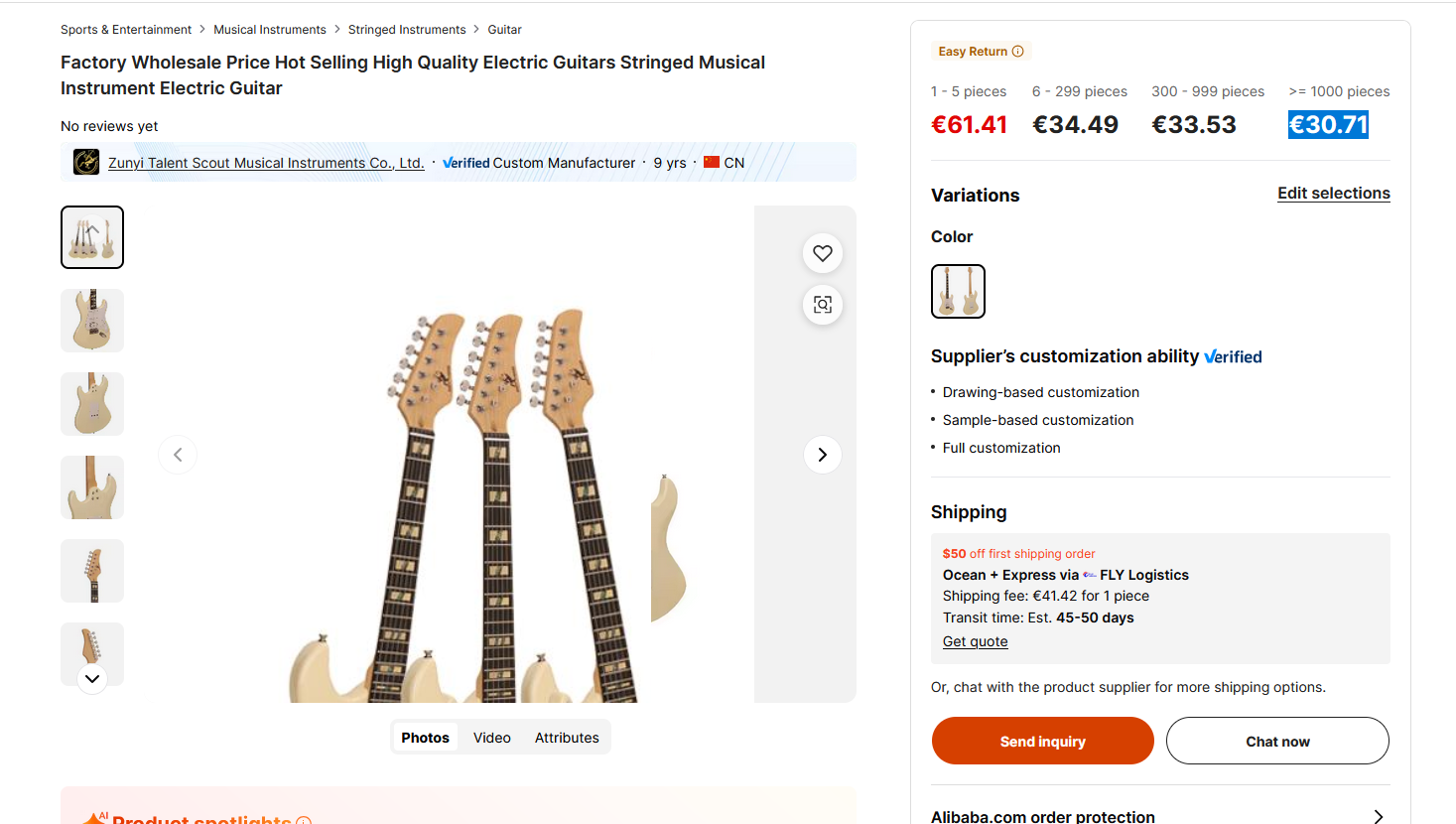Click the Product spotlights info icon
The height and width of the screenshot is (824, 1456).
tap(304, 820)
